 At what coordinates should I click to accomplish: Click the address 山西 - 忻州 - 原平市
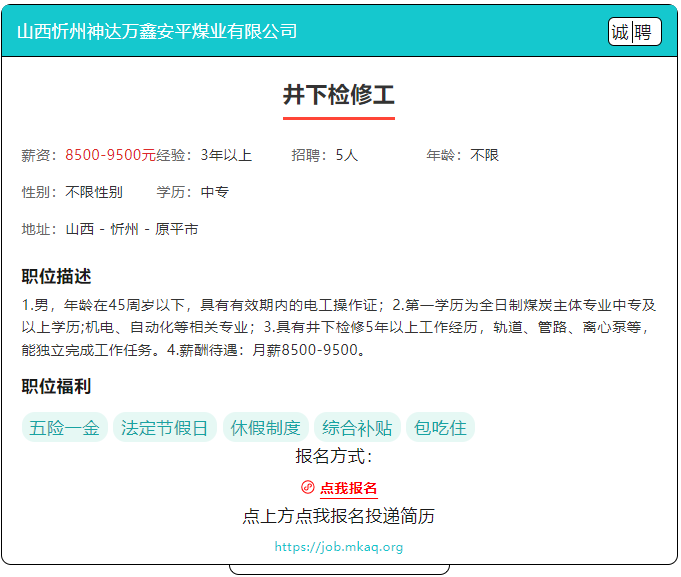point(132,229)
